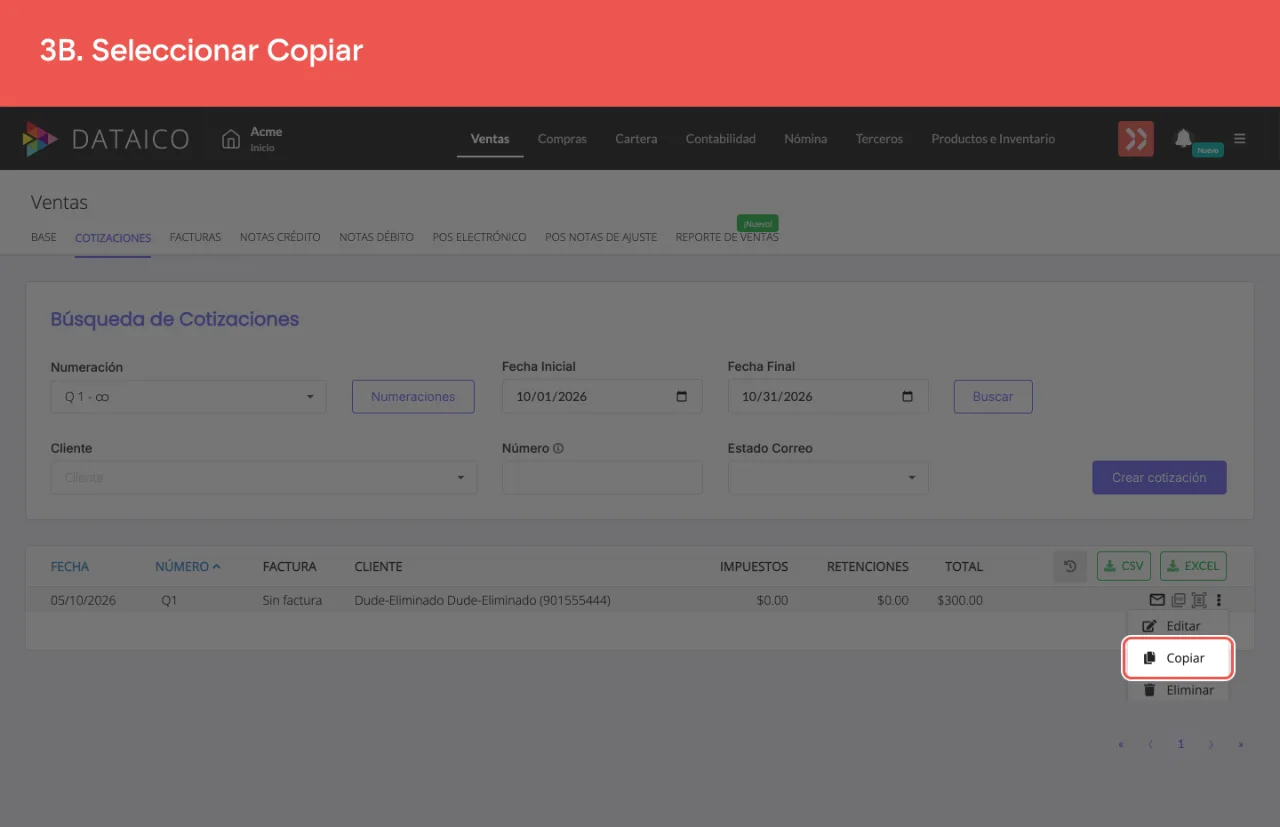Open the Terceros top menu
The width and height of the screenshot is (1280, 827).
tap(879, 139)
